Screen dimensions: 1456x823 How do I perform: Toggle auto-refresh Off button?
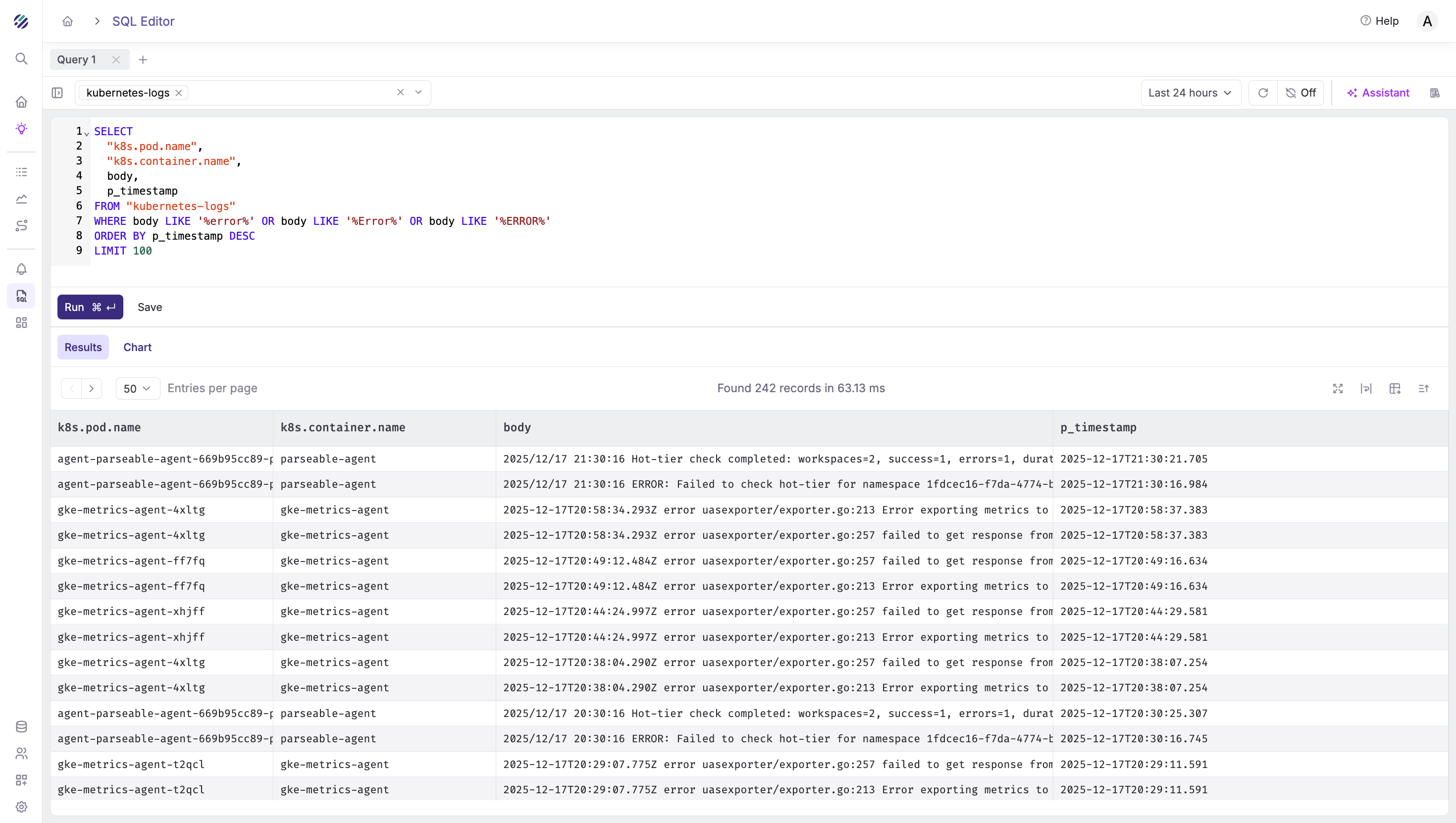(x=1300, y=93)
